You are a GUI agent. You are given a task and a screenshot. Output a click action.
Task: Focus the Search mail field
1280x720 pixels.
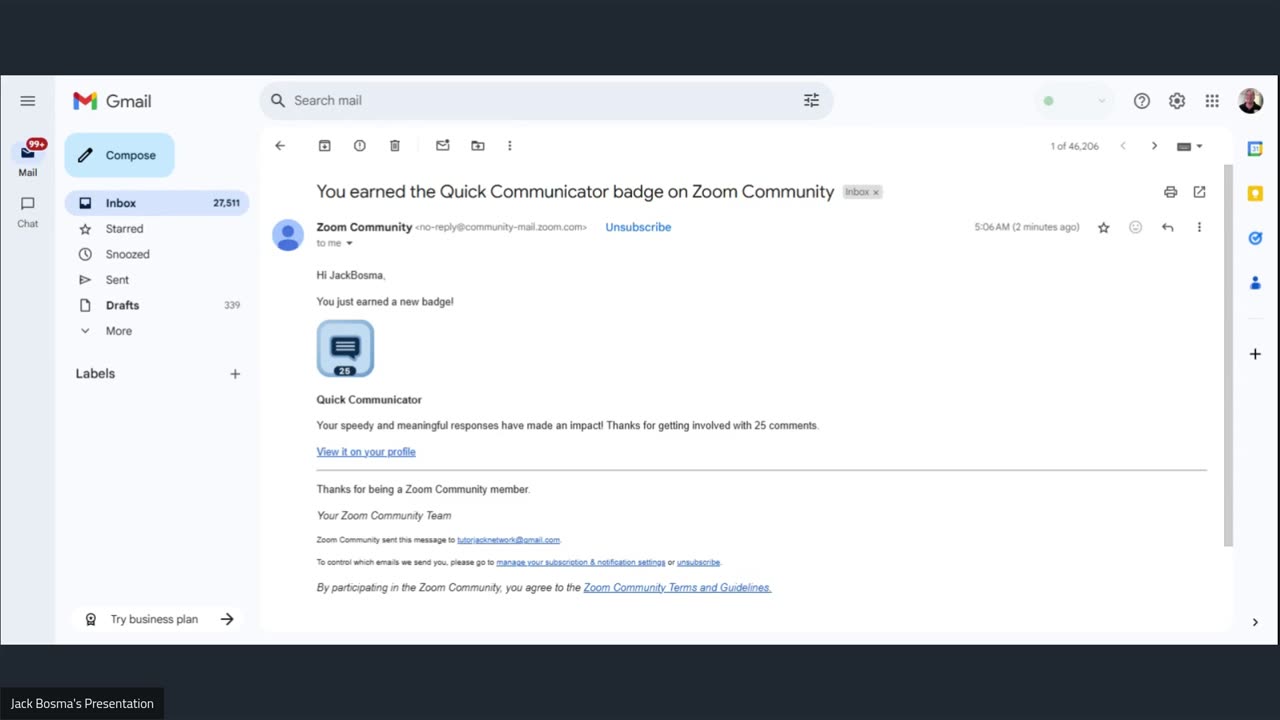pyautogui.click(x=546, y=100)
